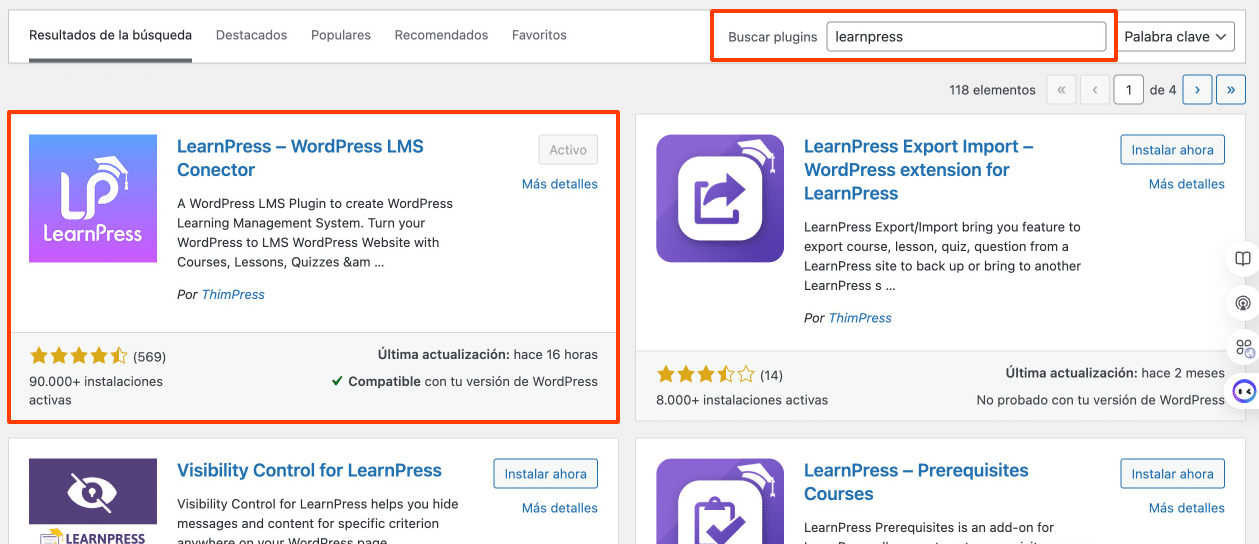Jump to last page of results
The image size is (1259, 544).
click(x=1230, y=90)
